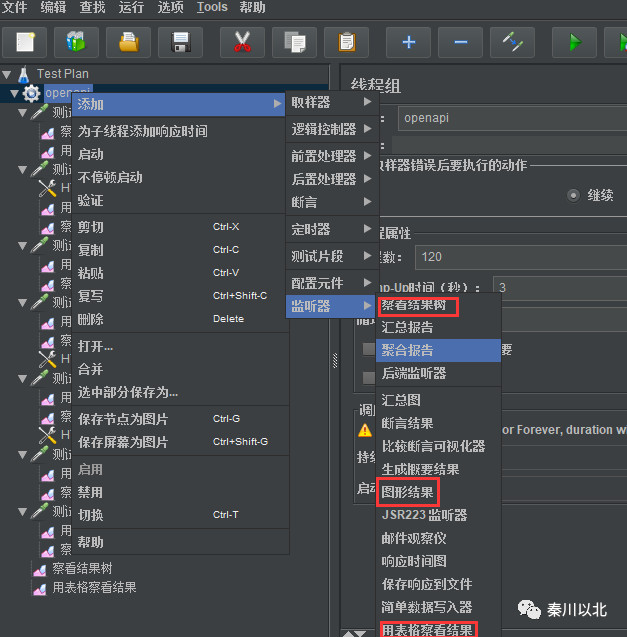Image resolution: width=627 pixels, height=637 pixels.
Task: Expand the 配置元件 submenu
Action: [x=332, y=283]
